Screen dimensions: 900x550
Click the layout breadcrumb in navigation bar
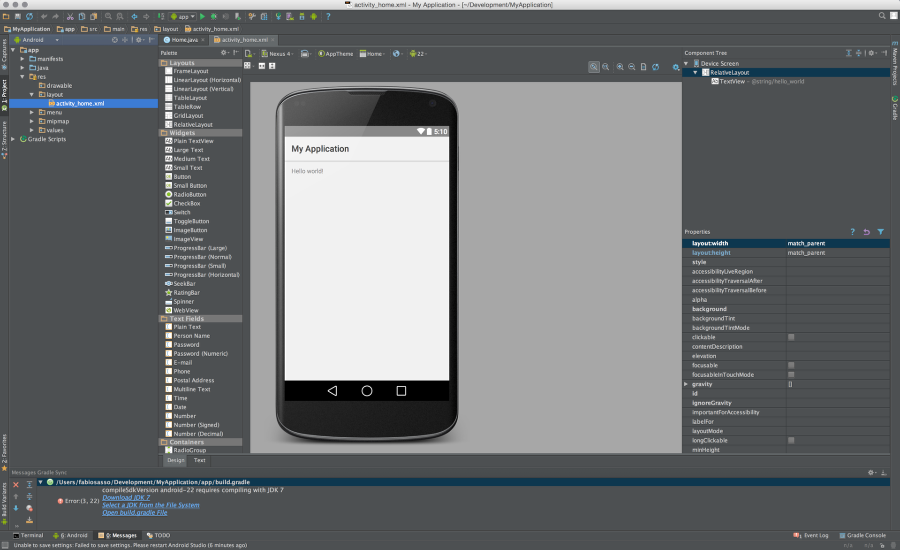click(x=166, y=29)
